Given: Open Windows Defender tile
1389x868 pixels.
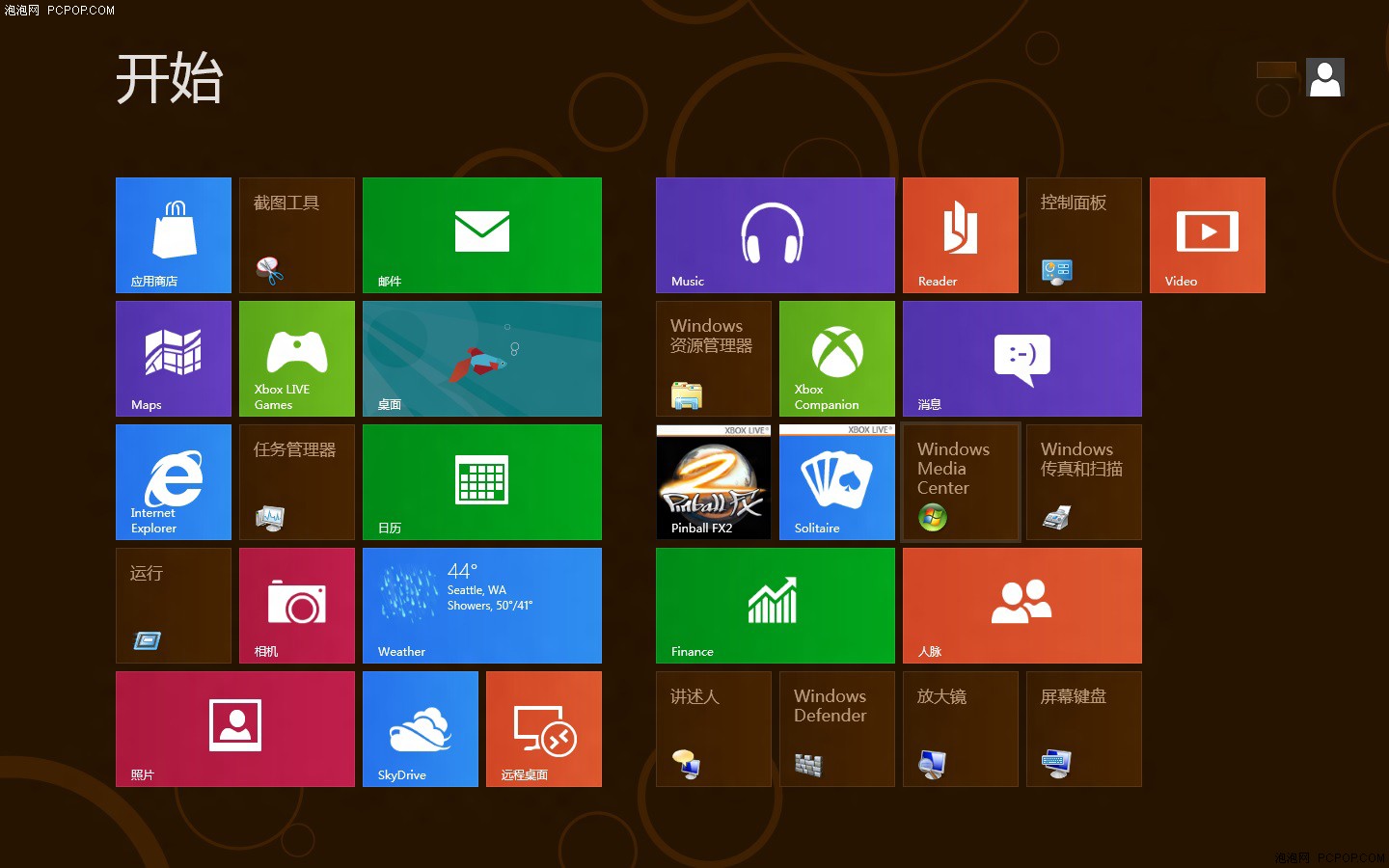Looking at the screenshot, I should [837, 729].
